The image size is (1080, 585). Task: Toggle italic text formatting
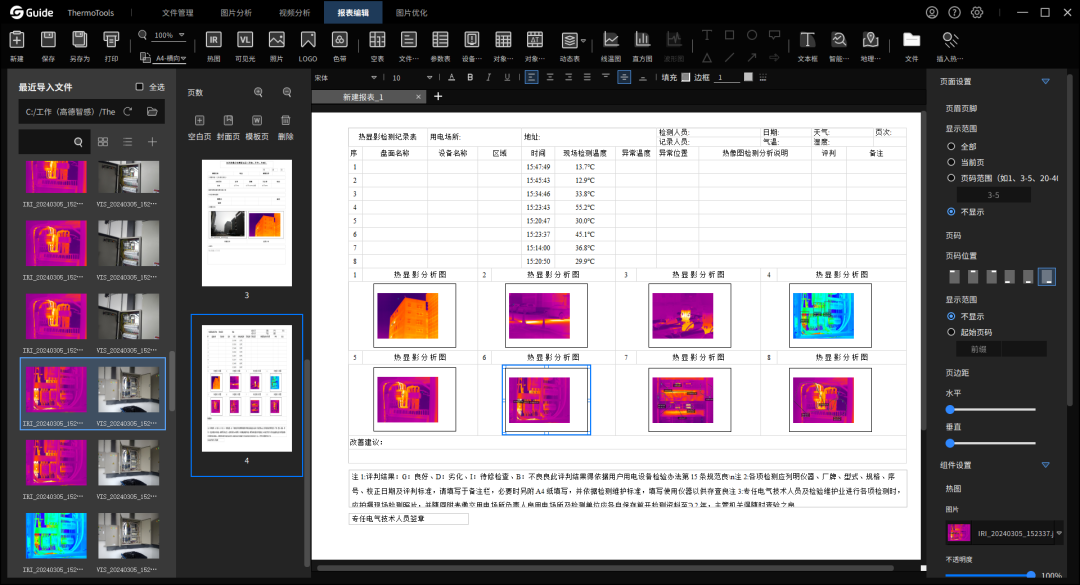tap(489, 77)
